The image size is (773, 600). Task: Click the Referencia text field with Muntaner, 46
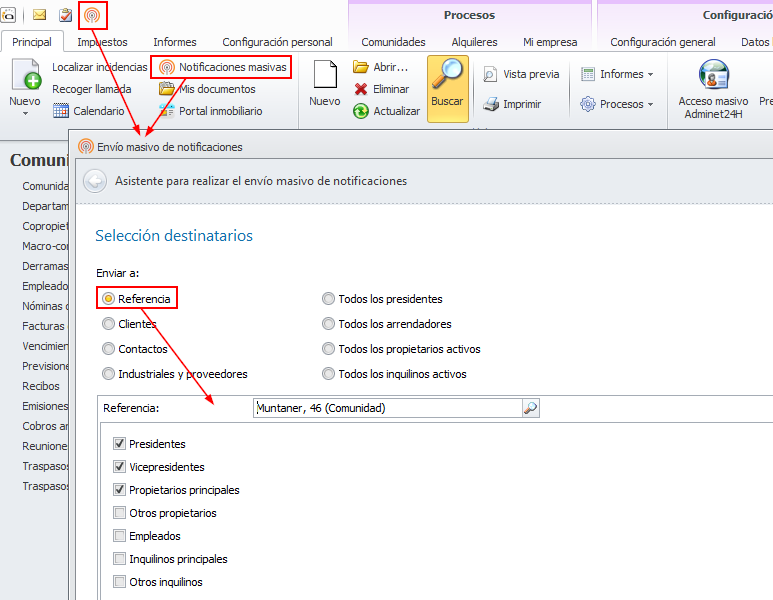387,408
